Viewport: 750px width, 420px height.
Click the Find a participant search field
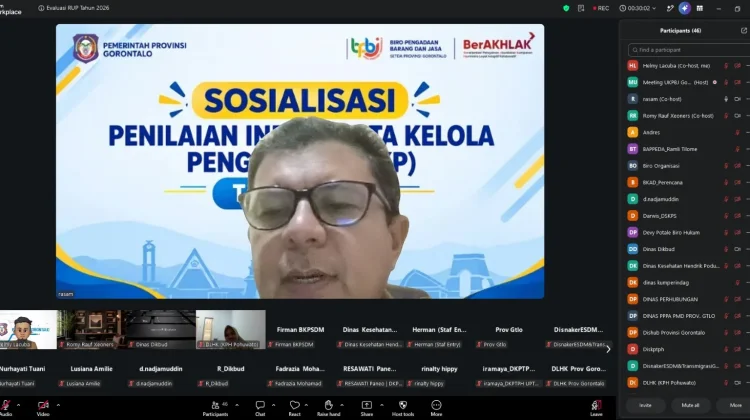pos(689,50)
